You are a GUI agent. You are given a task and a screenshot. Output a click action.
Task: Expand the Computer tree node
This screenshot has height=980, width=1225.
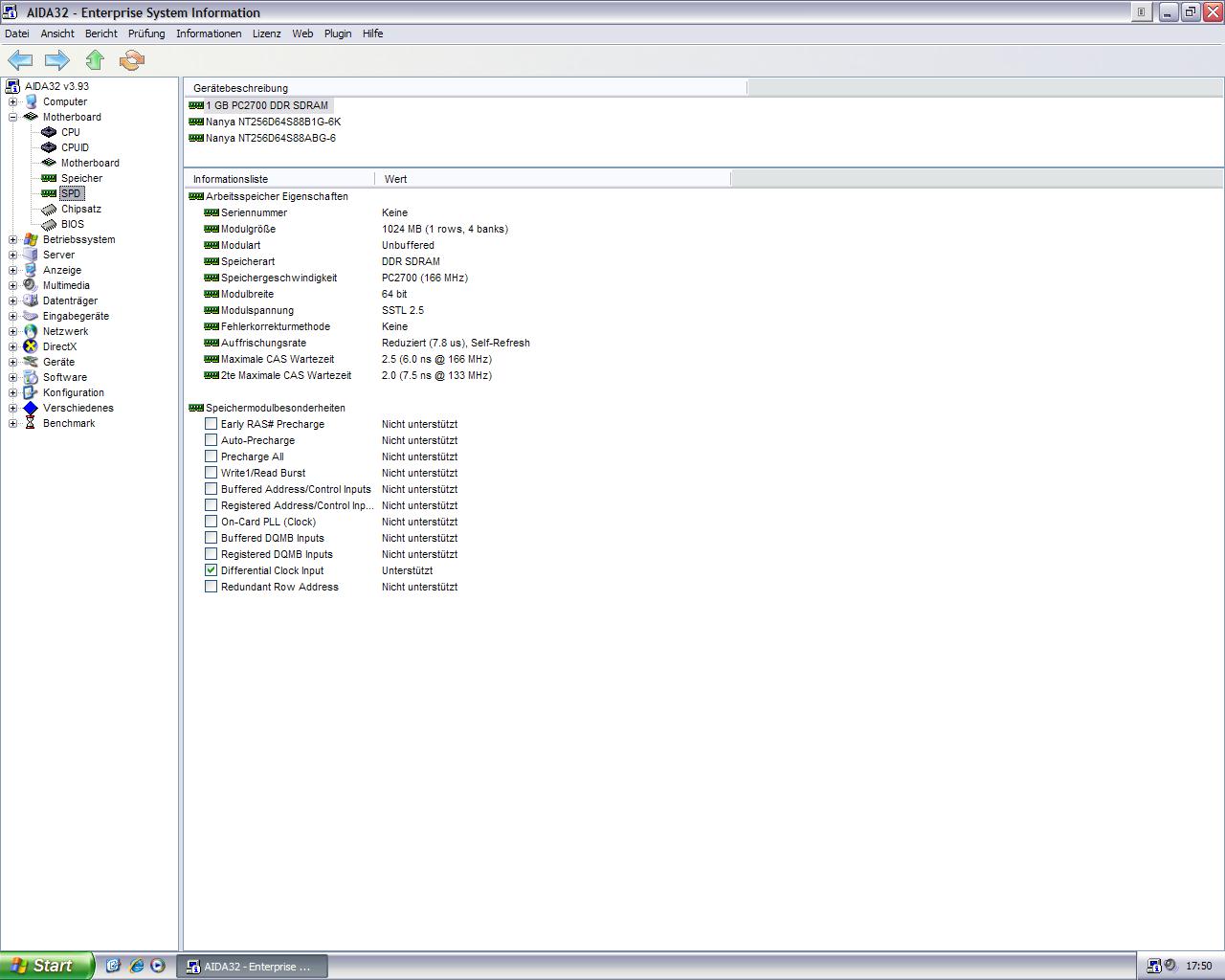click(13, 101)
